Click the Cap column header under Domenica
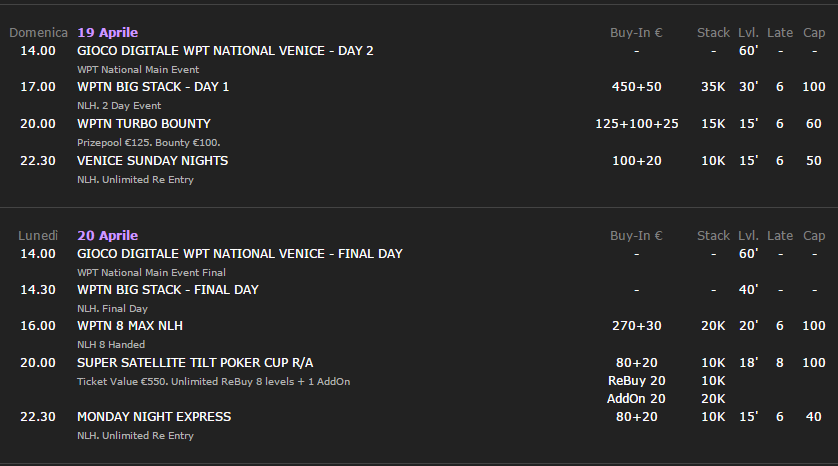The height and width of the screenshot is (466, 838). click(x=814, y=33)
